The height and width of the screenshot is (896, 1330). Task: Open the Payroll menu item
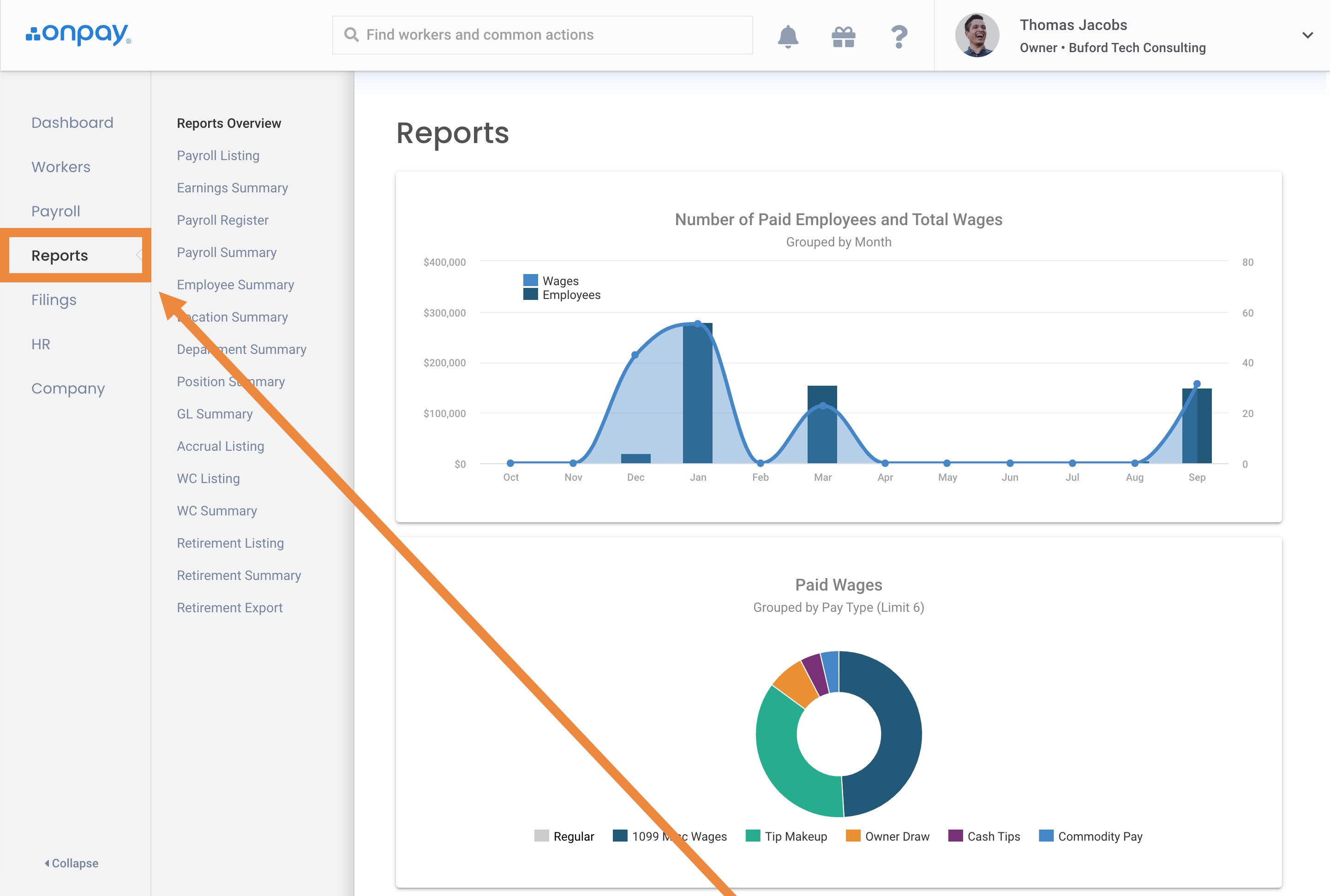click(x=55, y=211)
